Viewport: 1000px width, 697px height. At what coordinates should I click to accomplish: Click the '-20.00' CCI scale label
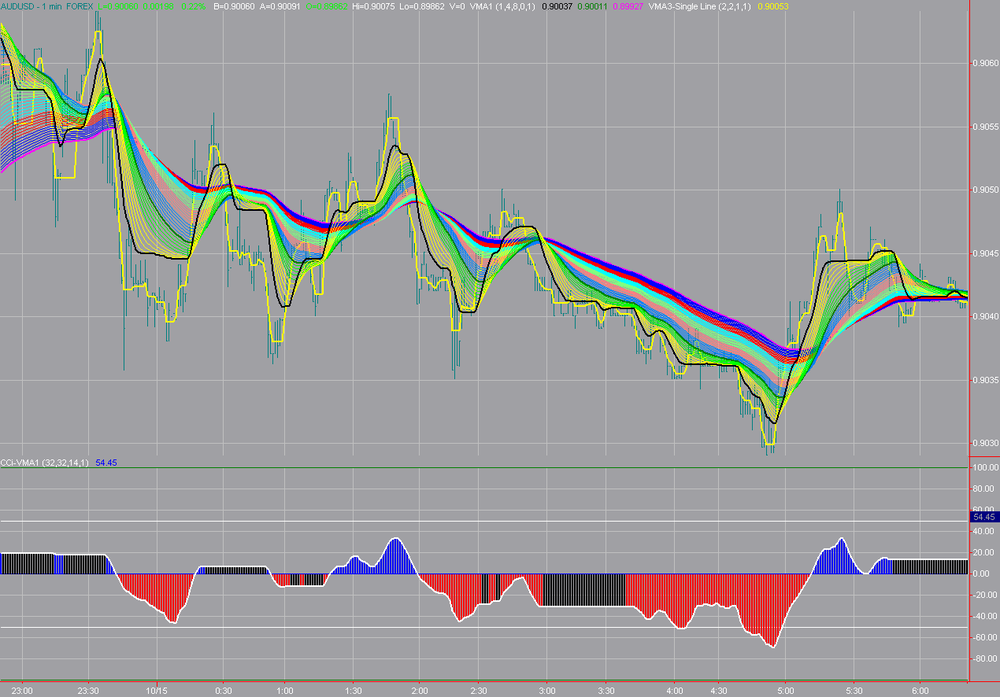[x=985, y=595]
